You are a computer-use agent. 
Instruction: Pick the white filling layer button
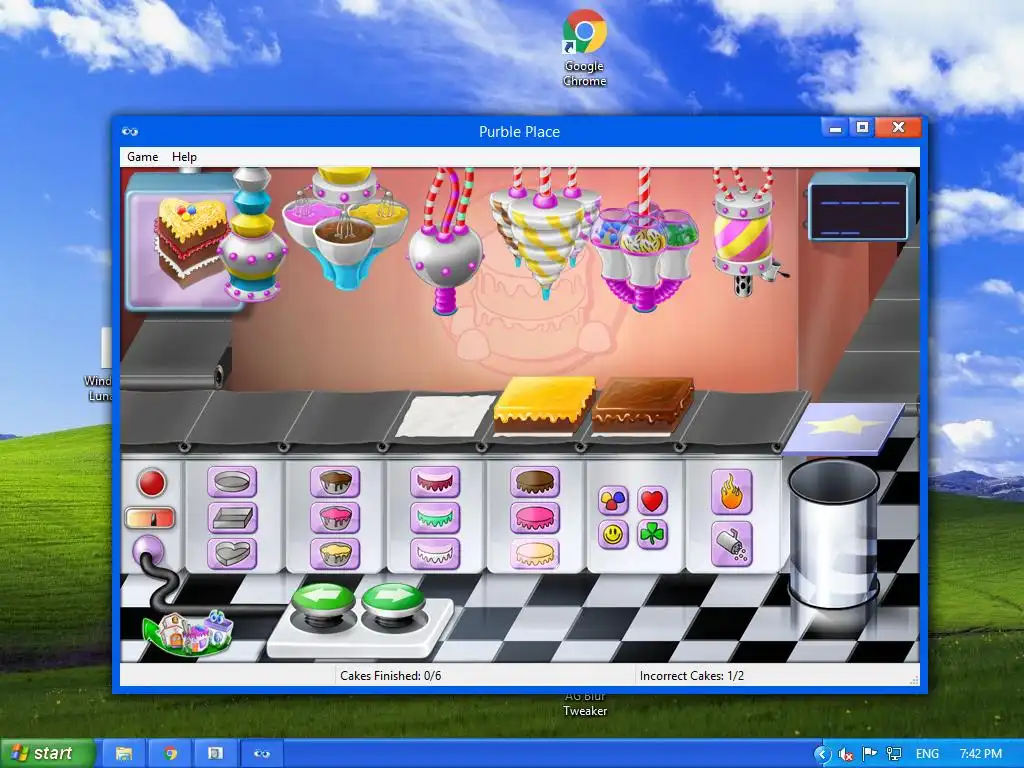tap(435, 553)
